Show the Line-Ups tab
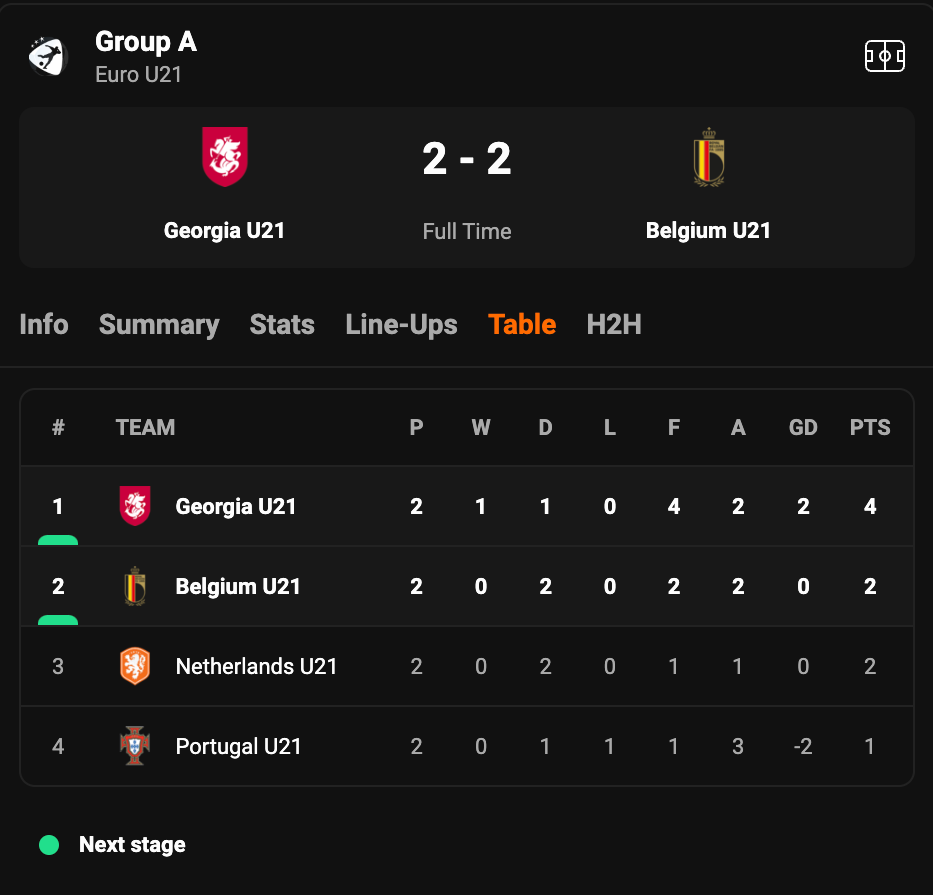The width and height of the screenshot is (933, 895). (x=402, y=325)
